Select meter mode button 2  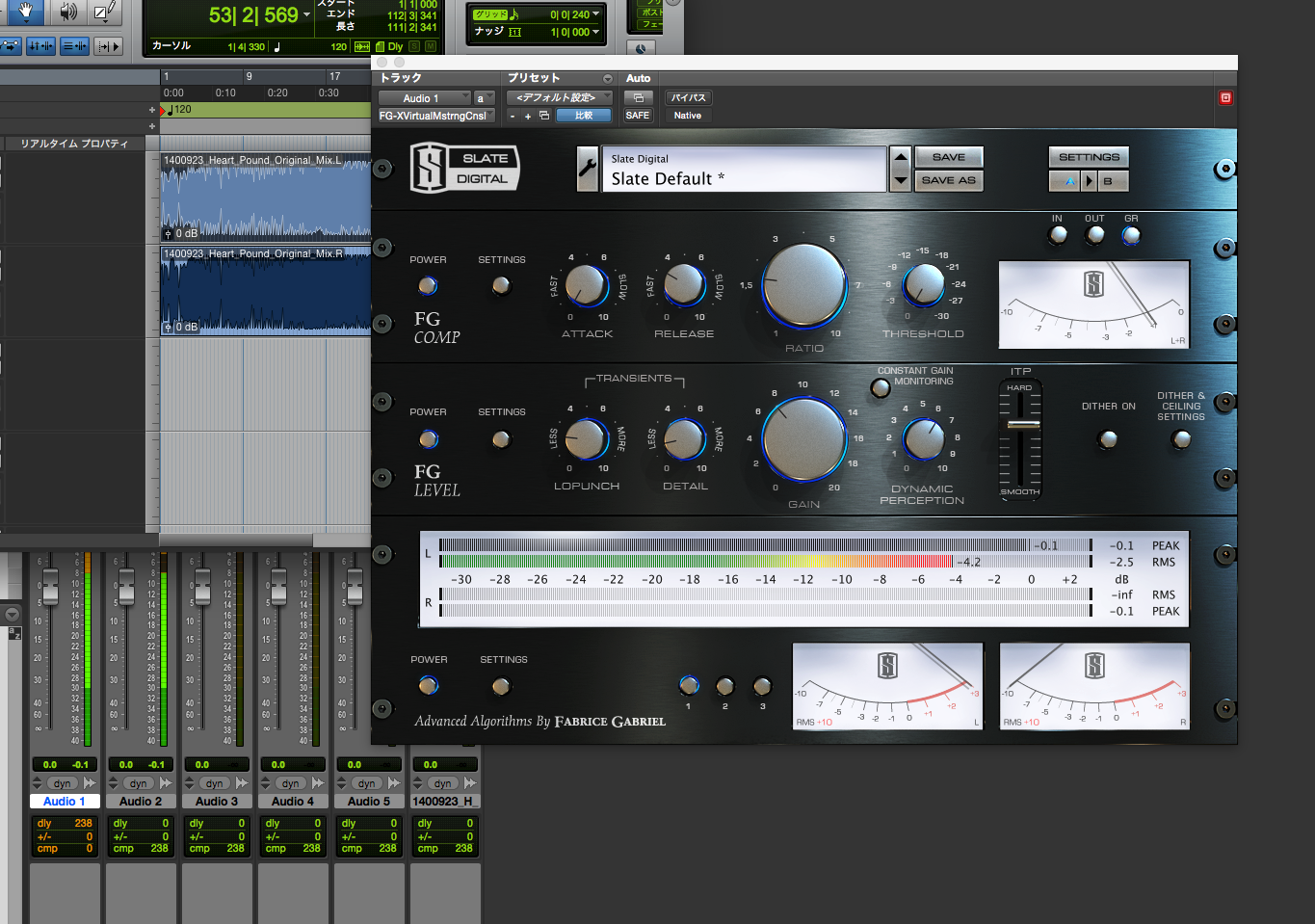[x=725, y=686]
